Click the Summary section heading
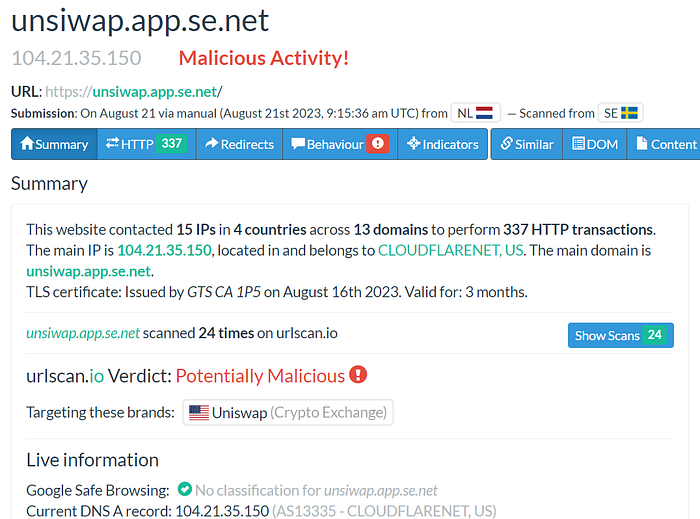 50,183
